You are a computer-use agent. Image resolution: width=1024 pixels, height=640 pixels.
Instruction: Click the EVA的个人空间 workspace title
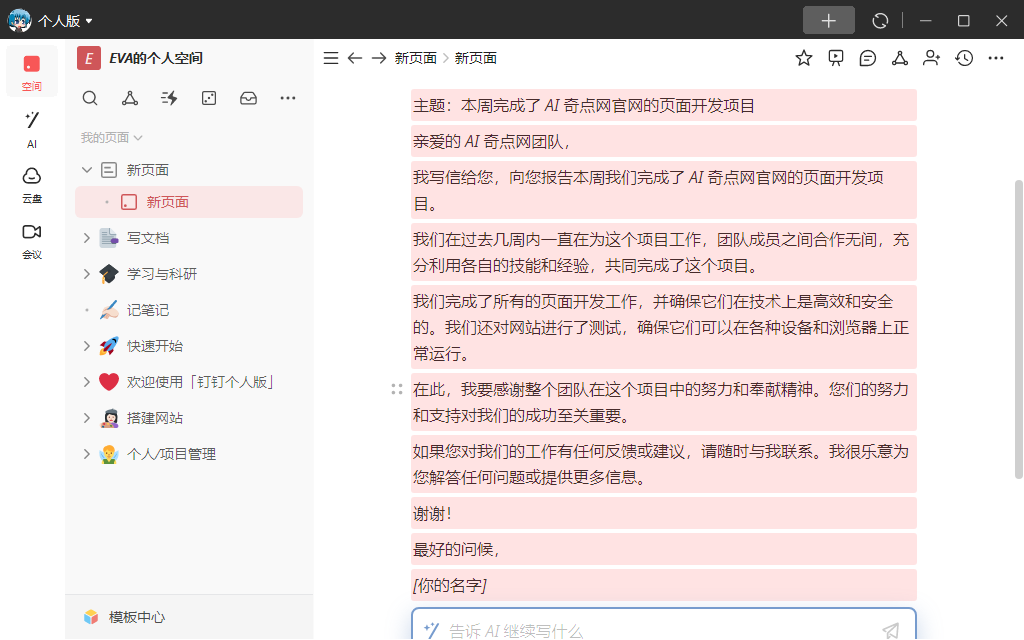[155, 58]
